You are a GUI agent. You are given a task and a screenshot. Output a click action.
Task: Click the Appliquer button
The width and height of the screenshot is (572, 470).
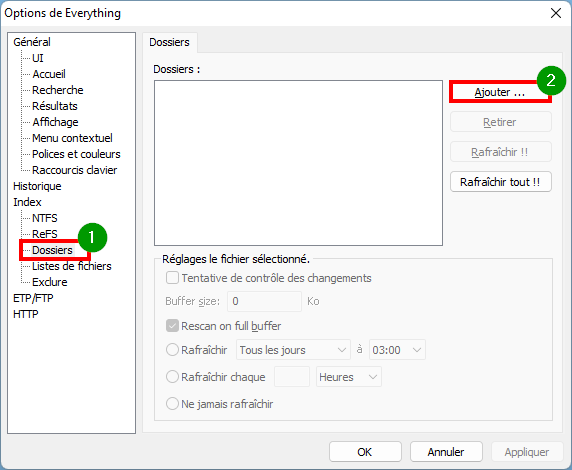pyautogui.click(x=527, y=452)
